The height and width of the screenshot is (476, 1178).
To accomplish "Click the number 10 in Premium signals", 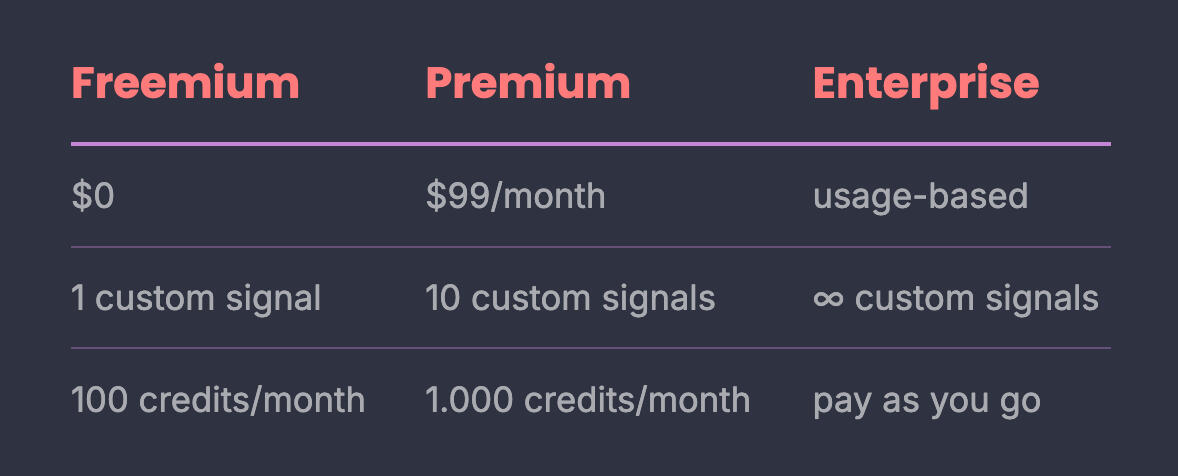I will (441, 298).
